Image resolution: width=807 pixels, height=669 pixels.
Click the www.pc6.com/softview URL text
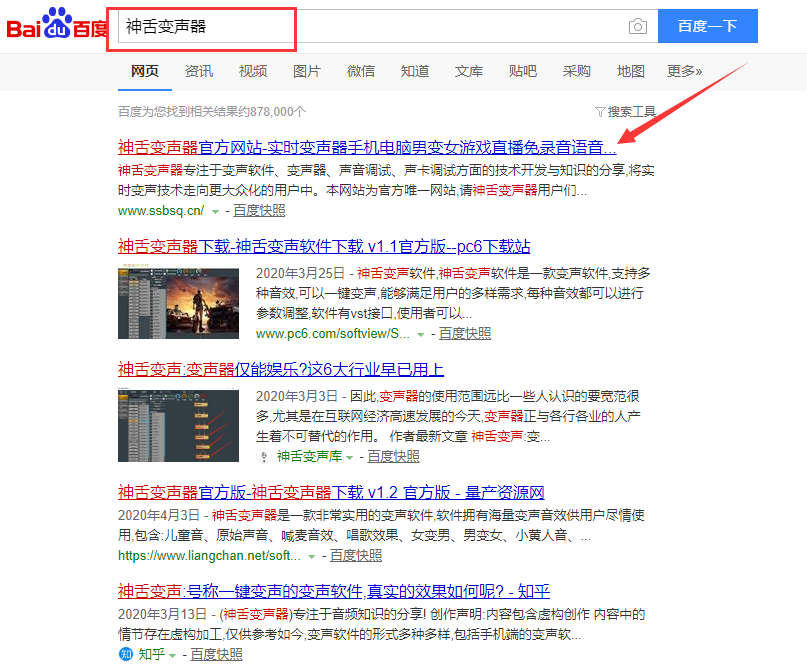[x=333, y=333]
